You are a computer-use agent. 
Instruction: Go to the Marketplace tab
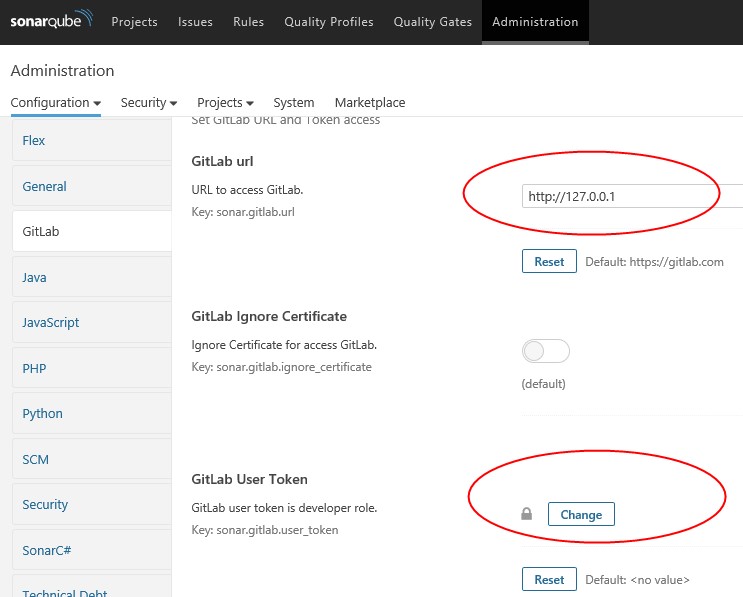(370, 103)
